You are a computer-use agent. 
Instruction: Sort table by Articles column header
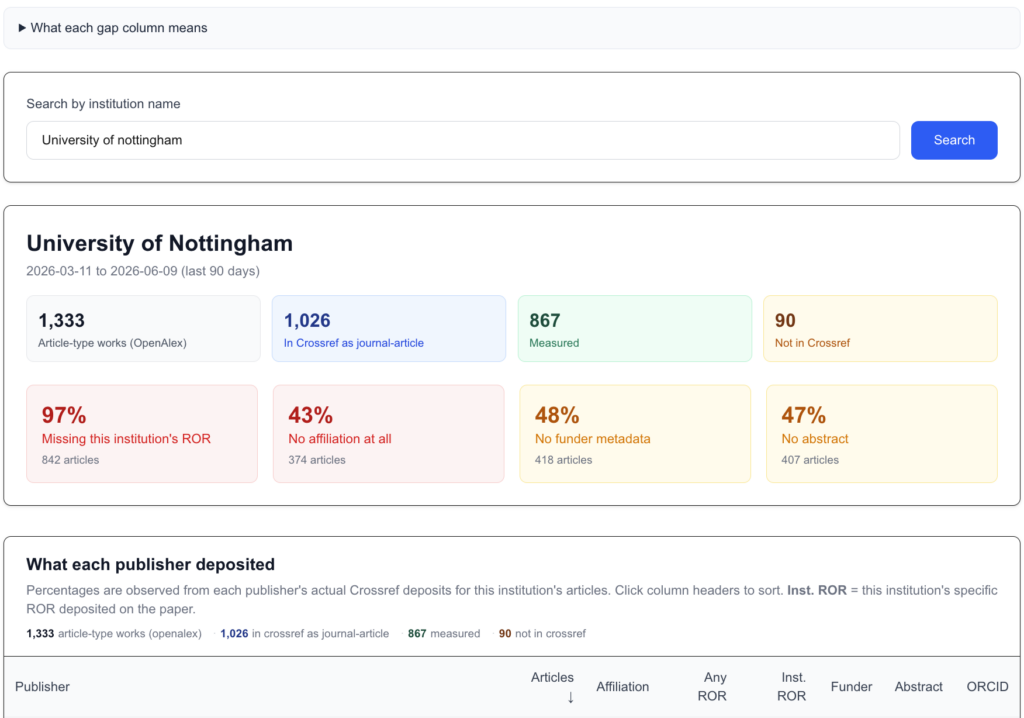point(552,677)
